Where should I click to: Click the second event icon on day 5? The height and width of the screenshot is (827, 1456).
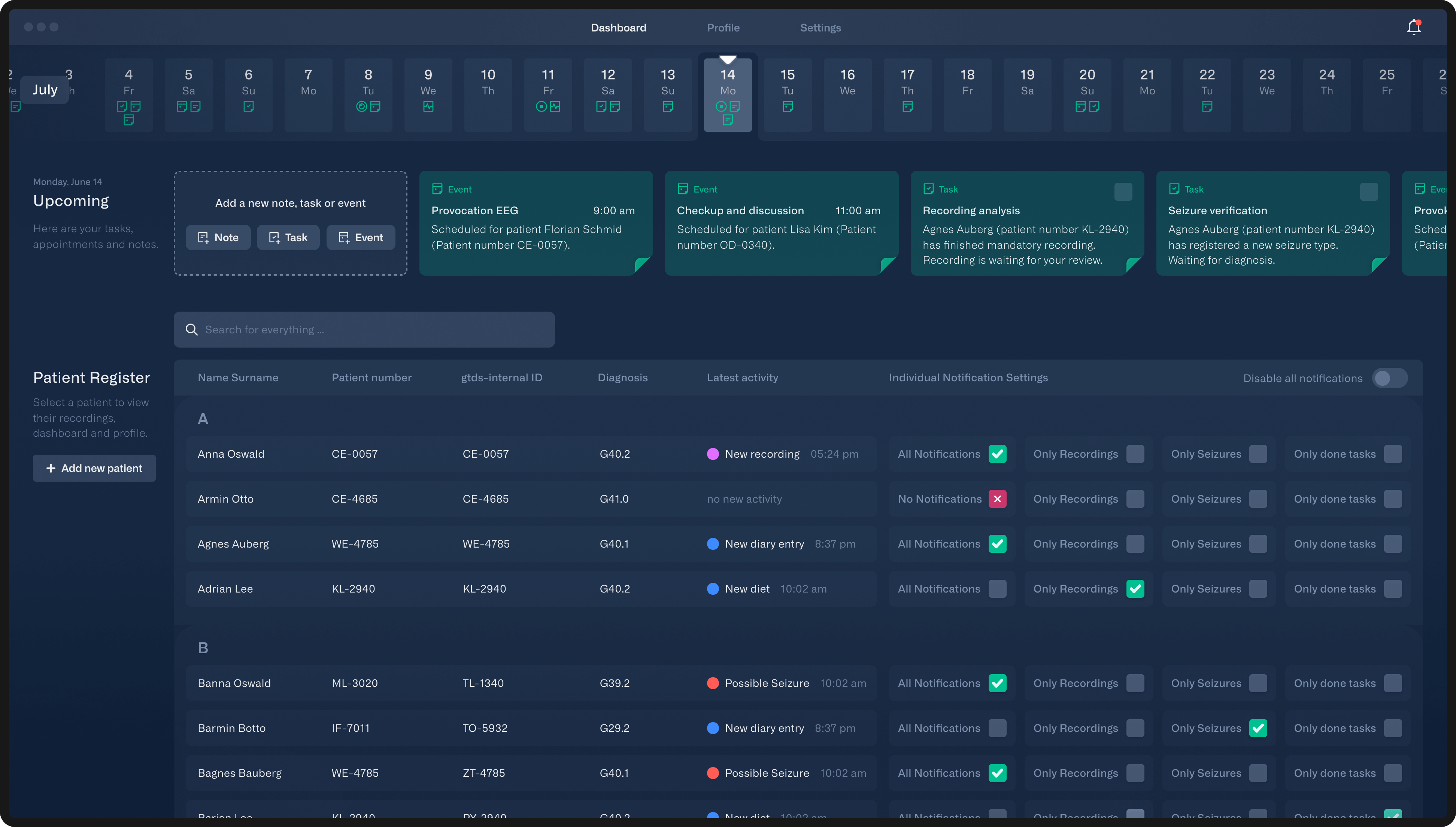(x=195, y=106)
